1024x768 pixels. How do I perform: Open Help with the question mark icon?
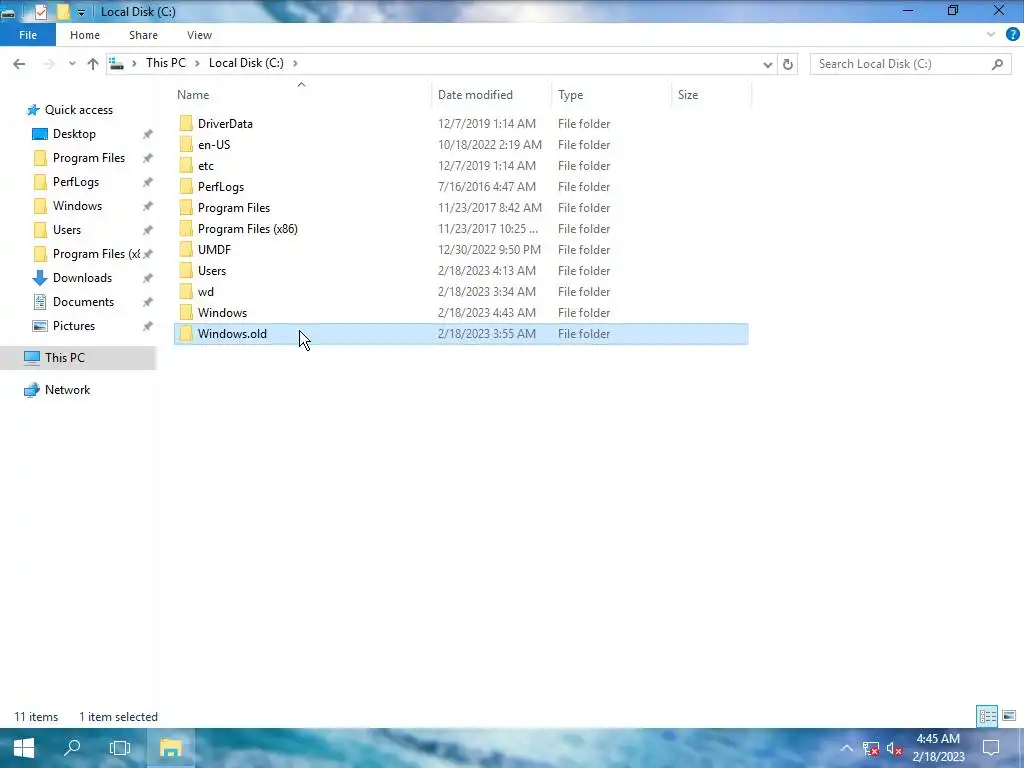tap(1013, 35)
